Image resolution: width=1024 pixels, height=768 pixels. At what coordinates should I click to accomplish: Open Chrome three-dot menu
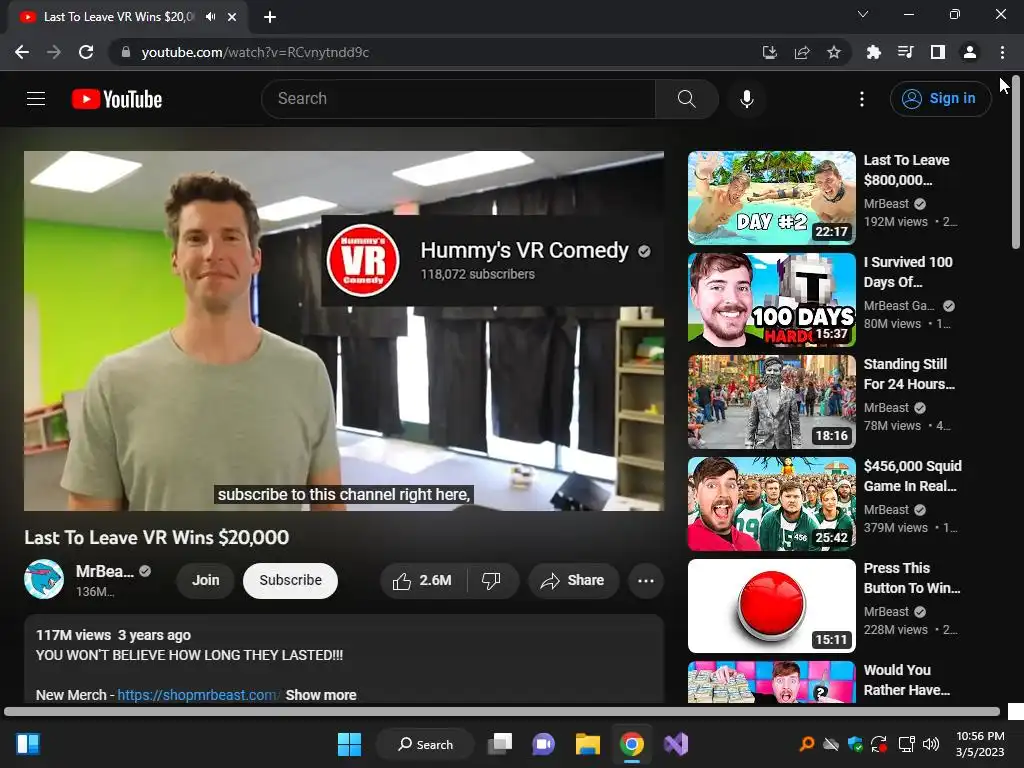(x=1002, y=52)
